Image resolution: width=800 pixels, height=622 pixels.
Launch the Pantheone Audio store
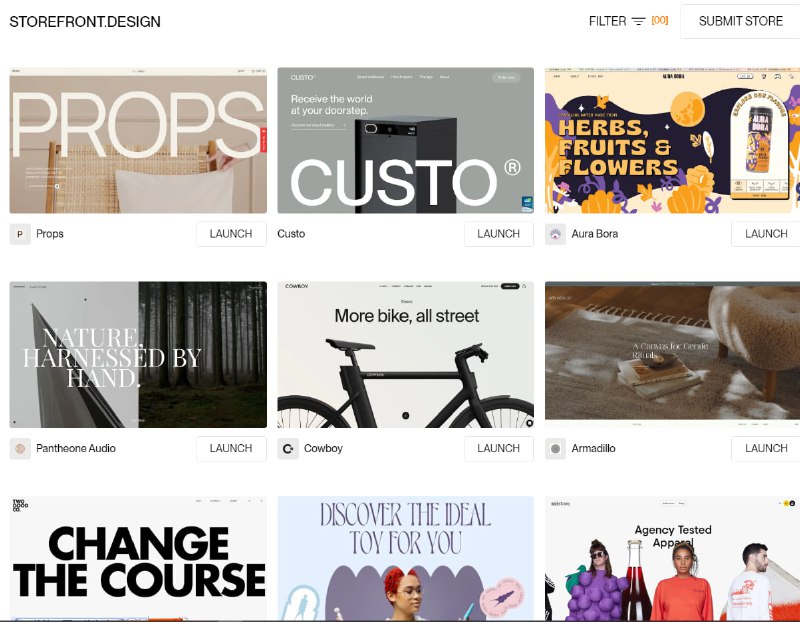231,448
